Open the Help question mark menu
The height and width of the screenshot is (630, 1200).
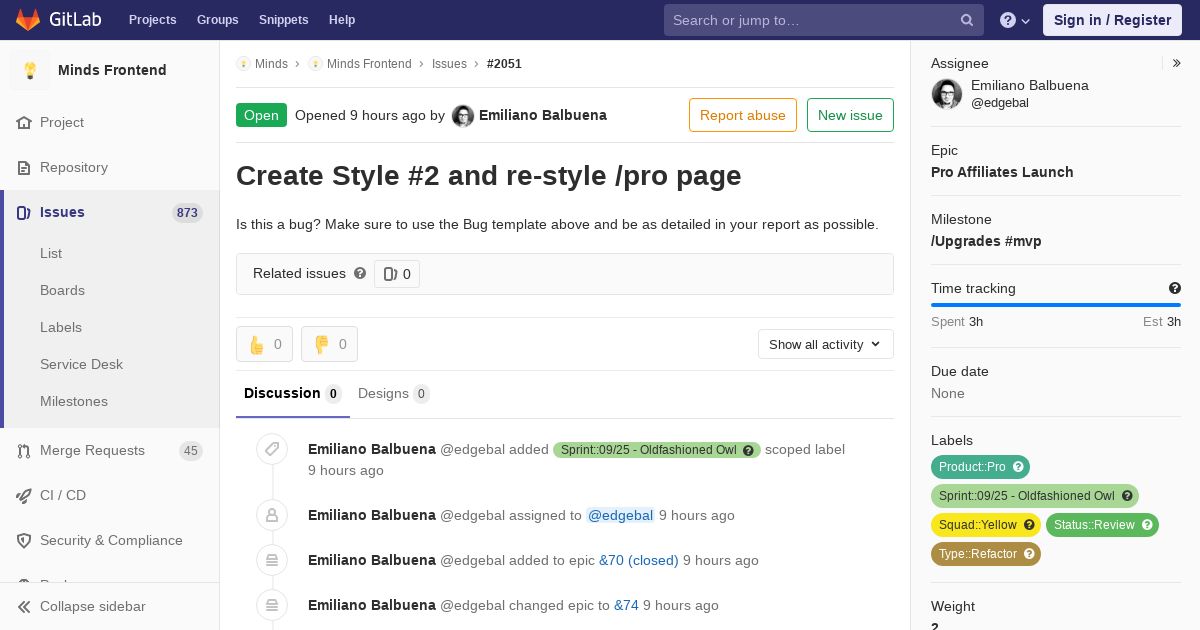click(x=1015, y=20)
